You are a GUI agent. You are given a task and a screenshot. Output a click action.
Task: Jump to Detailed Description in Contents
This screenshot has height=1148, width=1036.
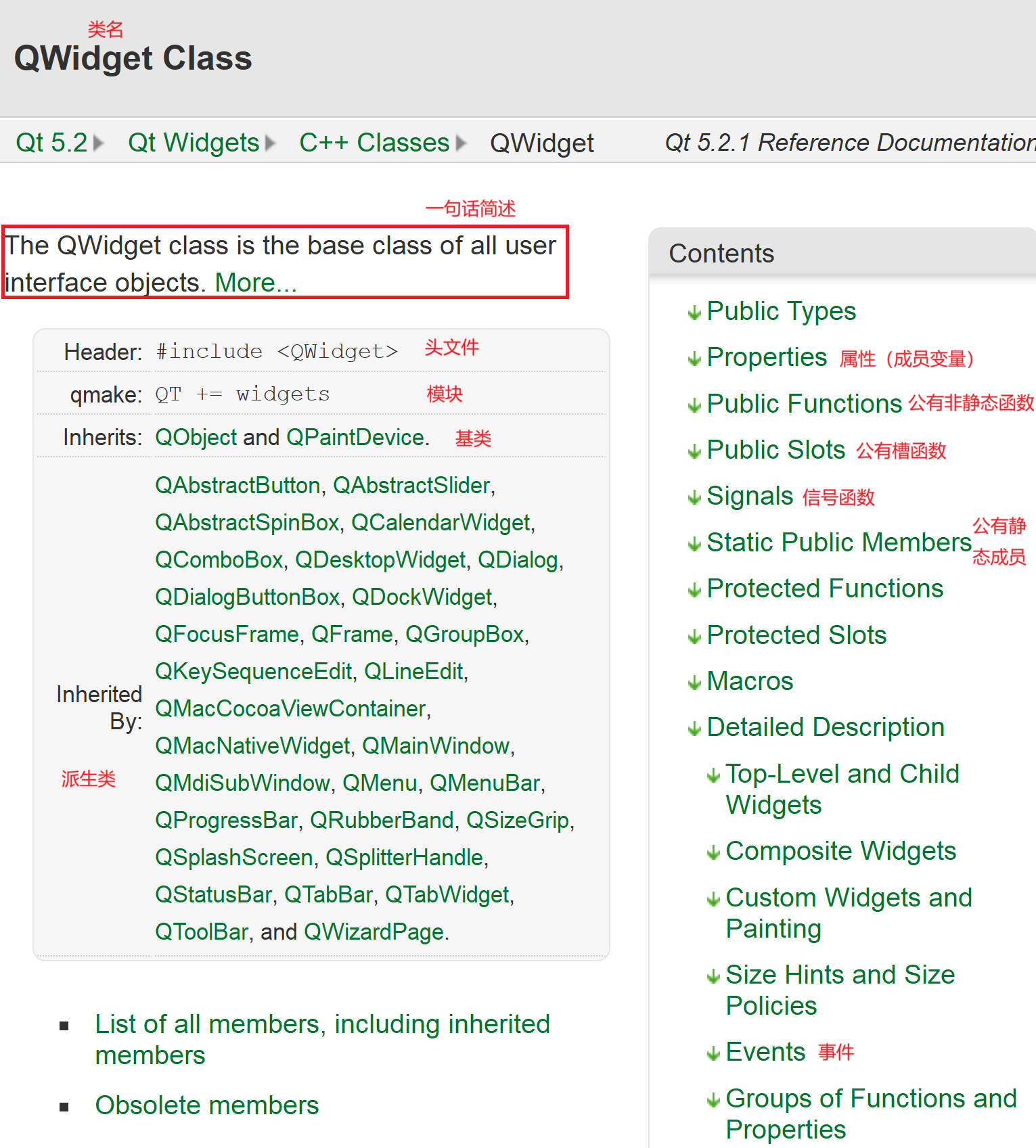(825, 727)
